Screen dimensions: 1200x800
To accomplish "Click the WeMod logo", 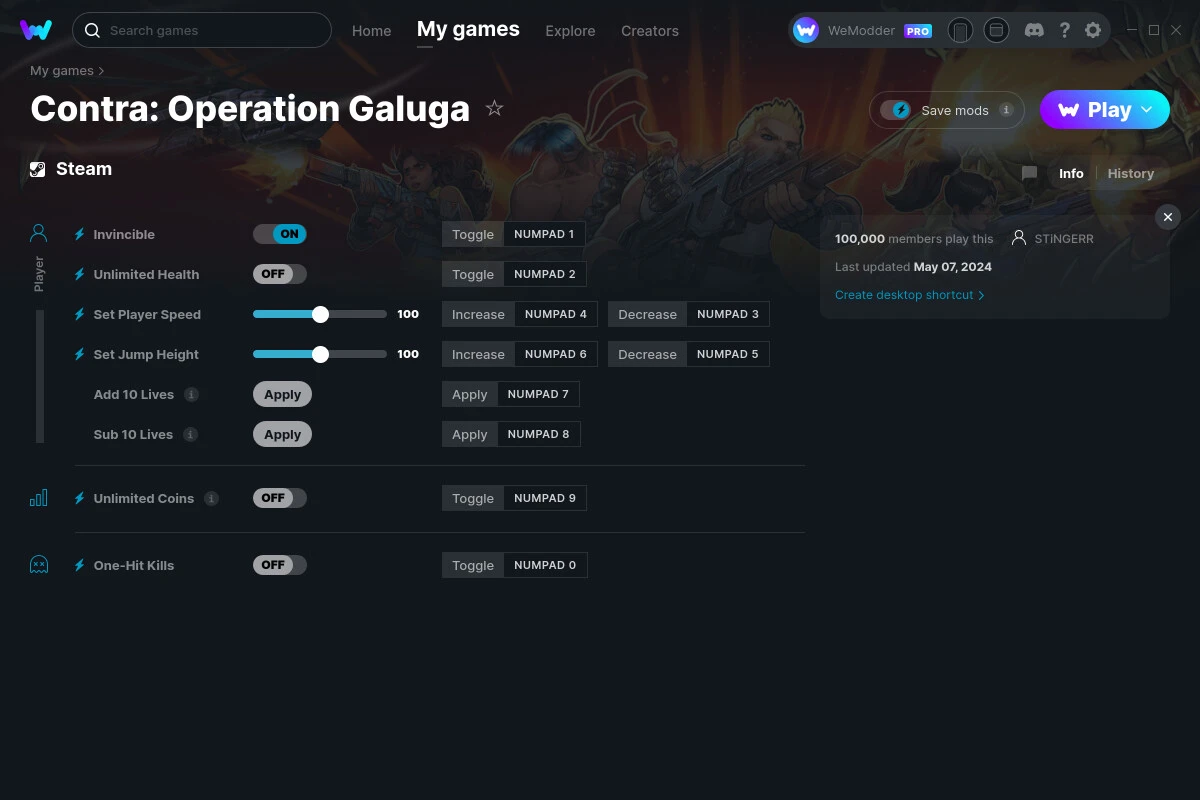I will tap(36, 30).
